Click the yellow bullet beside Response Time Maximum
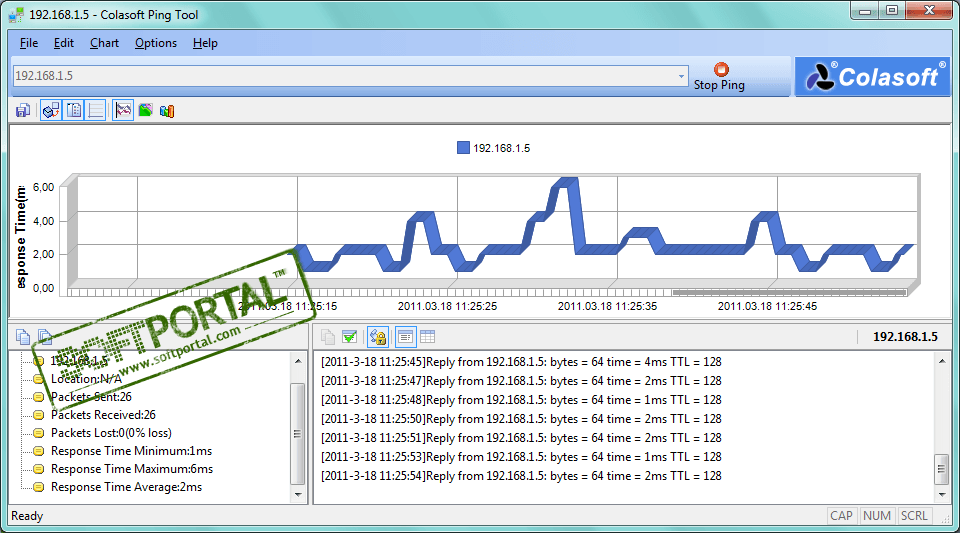 tap(39, 469)
